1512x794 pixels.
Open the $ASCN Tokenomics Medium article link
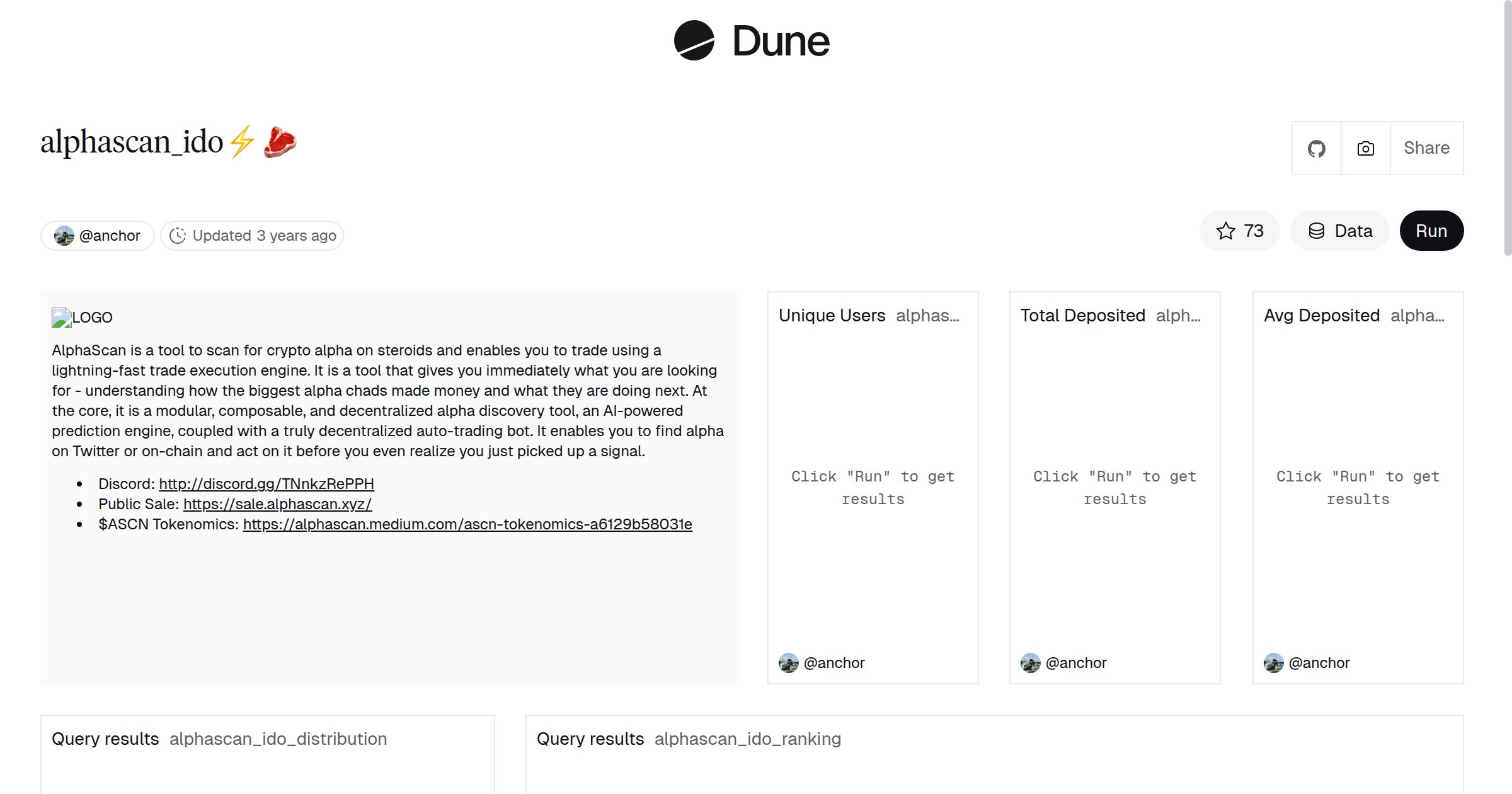click(467, 524)
